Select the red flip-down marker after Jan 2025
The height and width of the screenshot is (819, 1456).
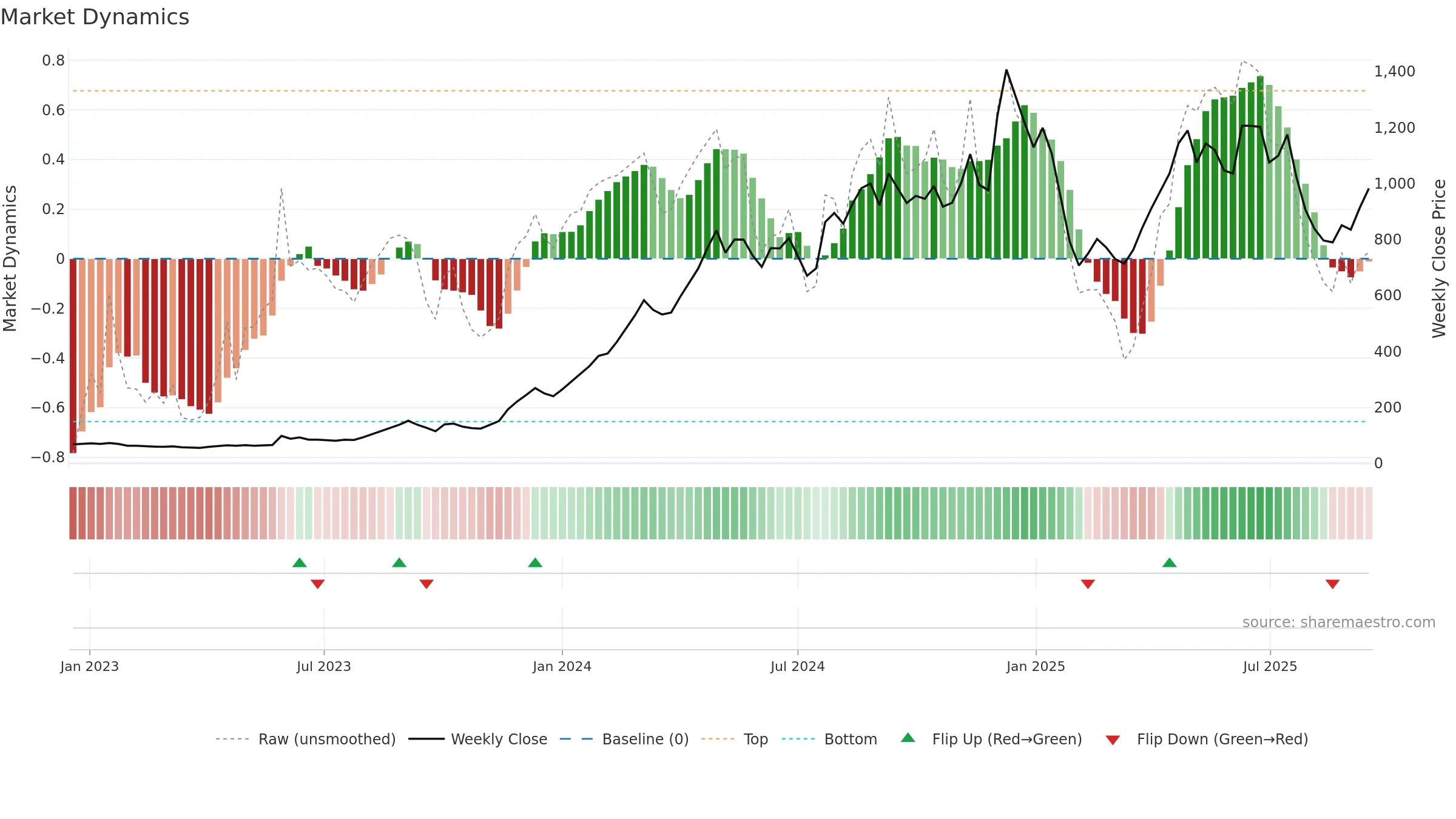pyautogui.click(x=1088, y=584)
